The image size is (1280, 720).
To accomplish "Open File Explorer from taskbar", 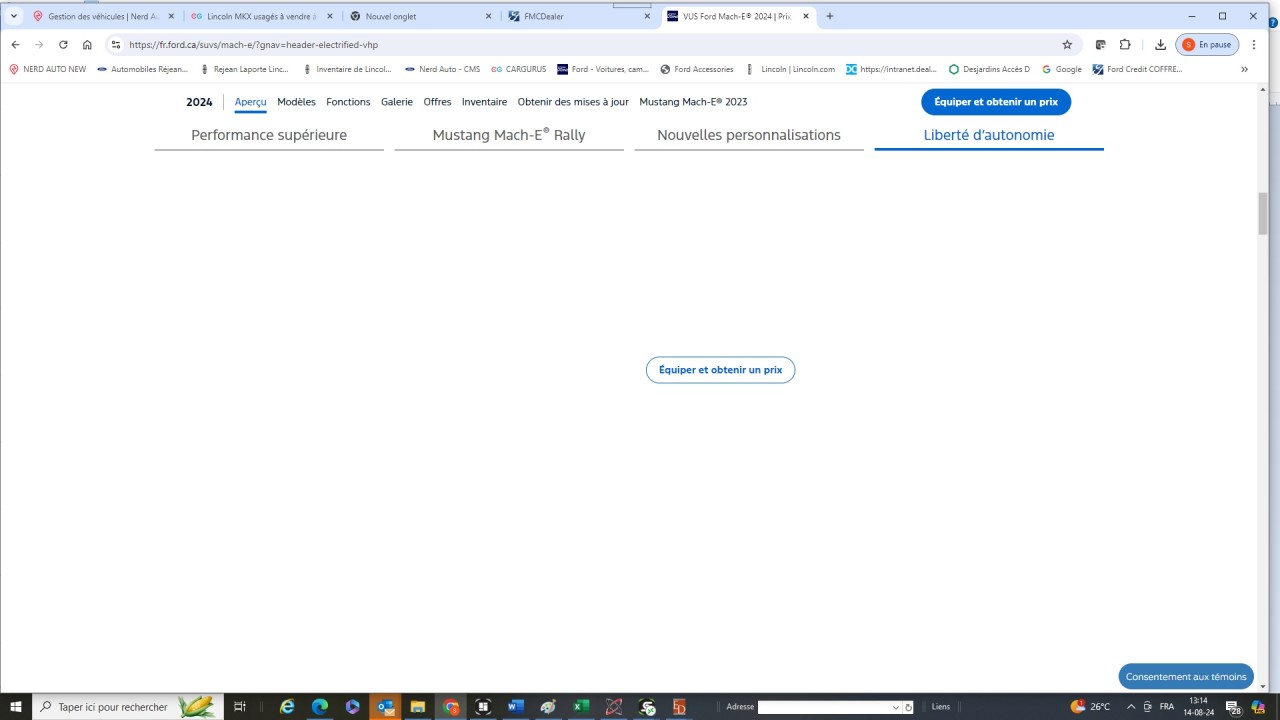I will point(418,707).
